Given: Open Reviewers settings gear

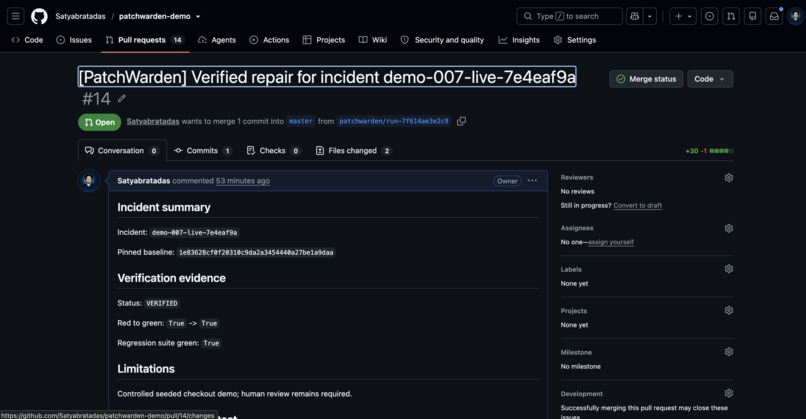Looking at the screenshot, I should [728, 177].
